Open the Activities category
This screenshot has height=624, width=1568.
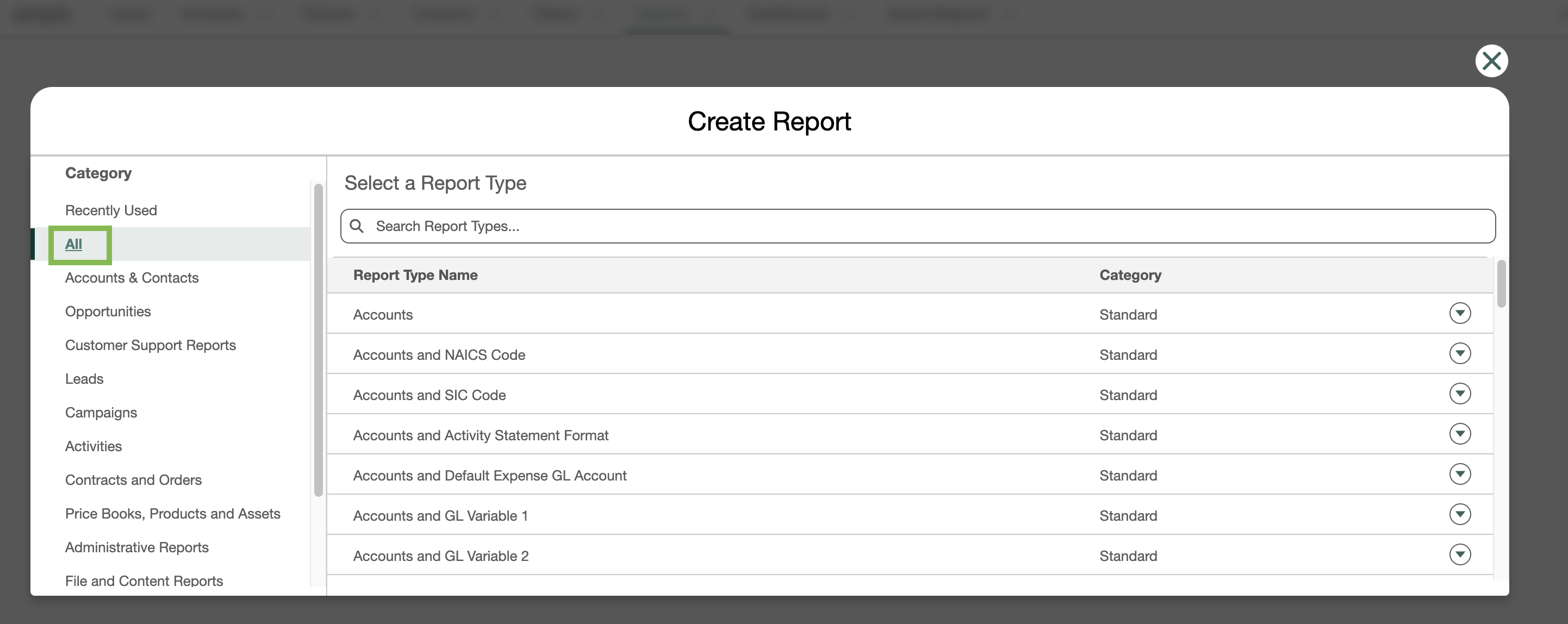pos(93,446)
